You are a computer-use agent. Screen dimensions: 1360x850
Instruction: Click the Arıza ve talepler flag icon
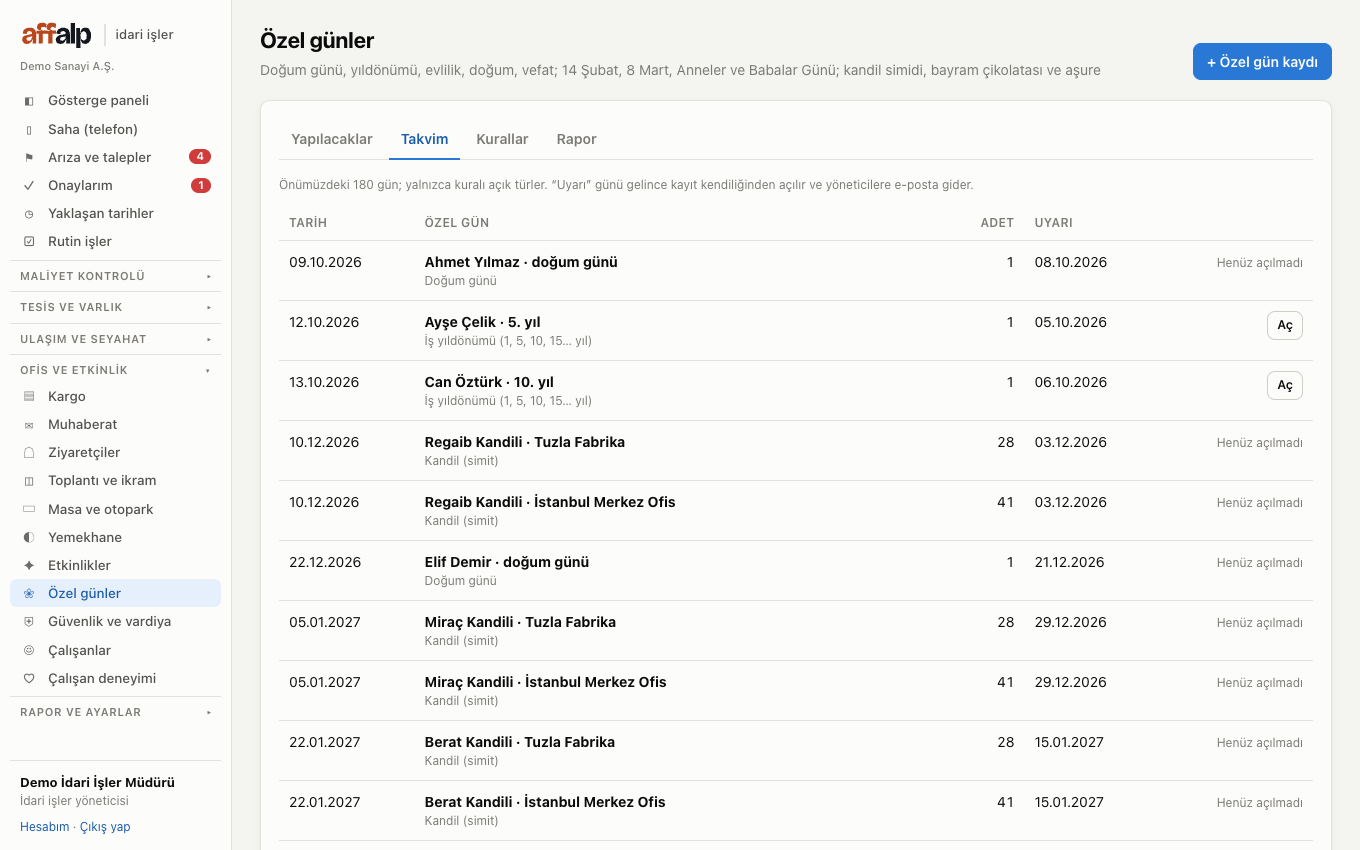coord(29,157)
